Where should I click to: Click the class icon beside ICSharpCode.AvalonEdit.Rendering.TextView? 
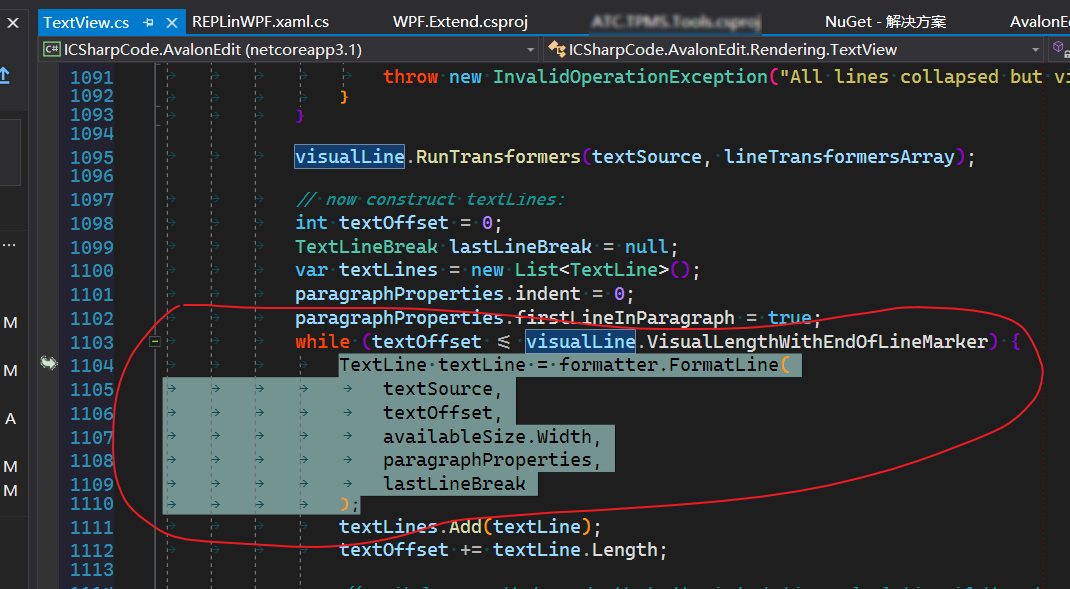coord(557,47)
